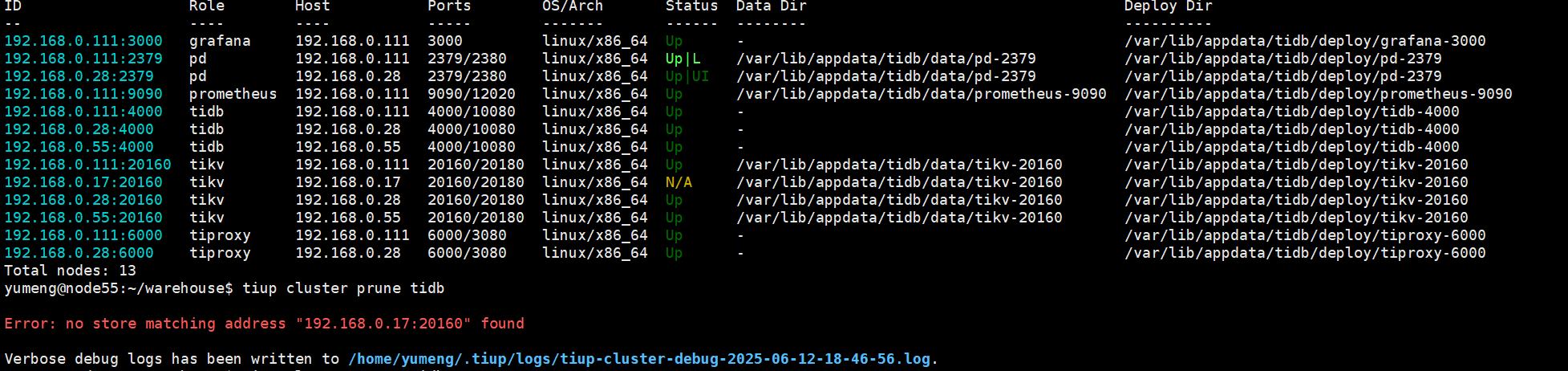Click the node ID 192.168.0.28:20160

pyautogui.click(x=83, y=200)
